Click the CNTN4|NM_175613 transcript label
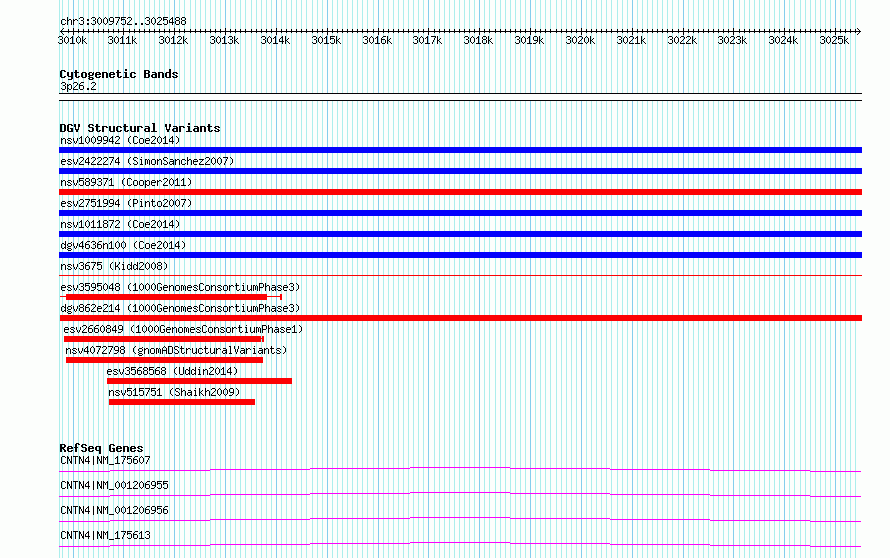The width and height of the screenshot is (890, 558). coord(105,535)
